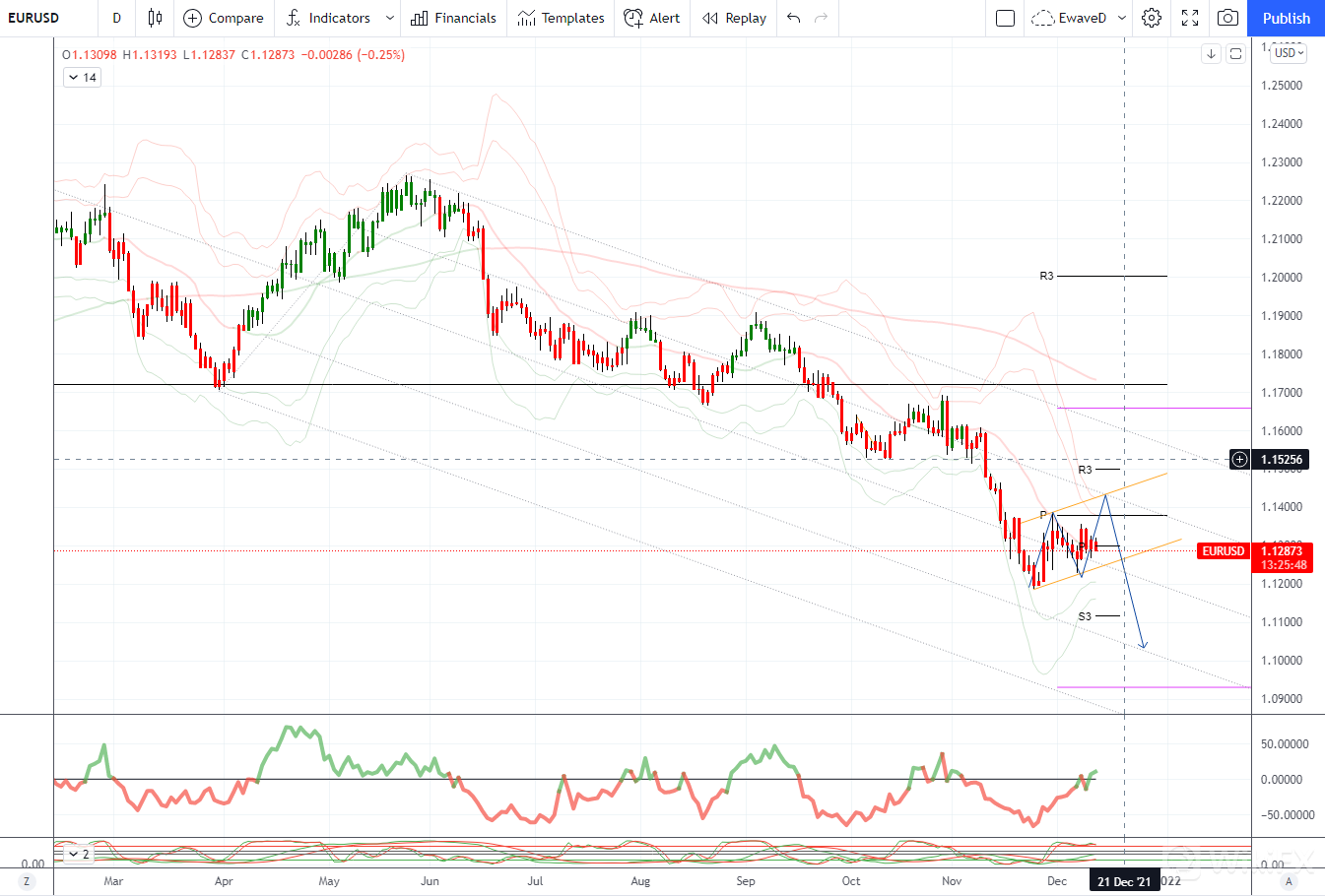Click the redo arrow
1325x896 pixels.
pyautogui.click(x=821, y=18)
